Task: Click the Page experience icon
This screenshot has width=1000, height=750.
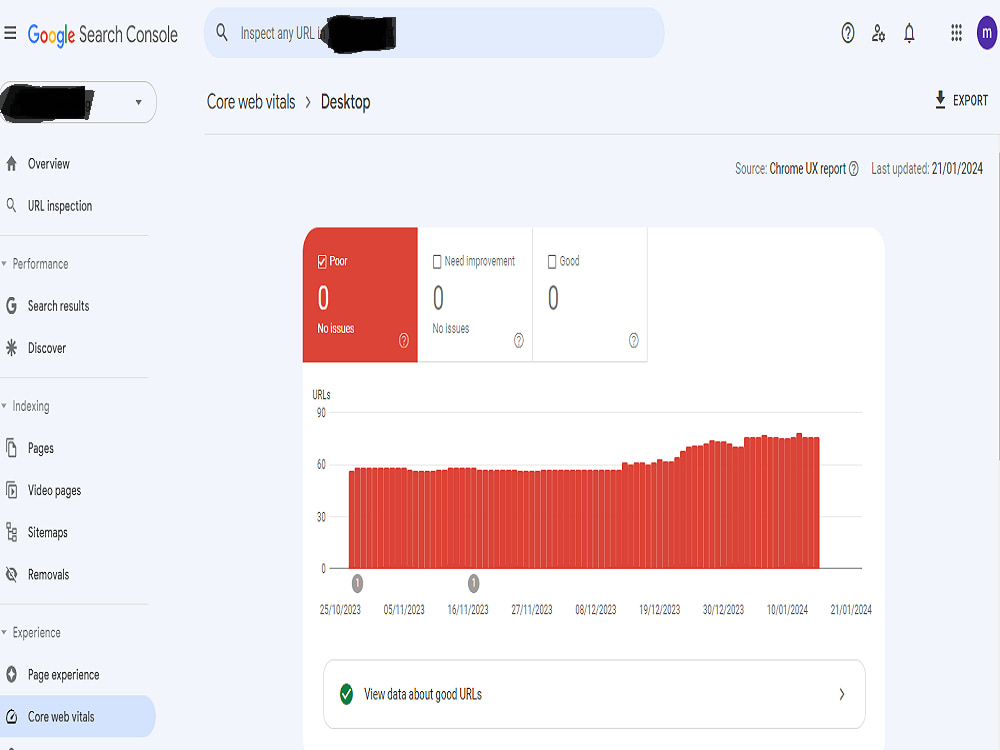Action: [x=11, y=674]
